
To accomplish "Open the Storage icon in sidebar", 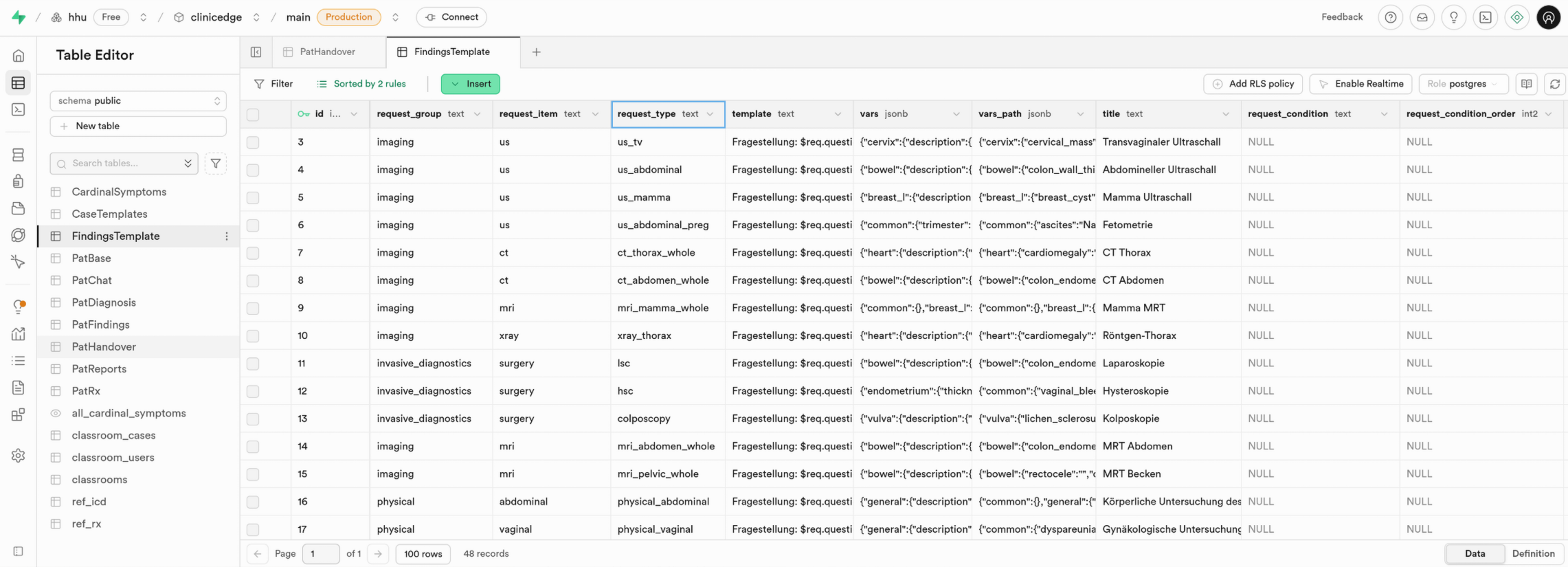I will 19,208.
